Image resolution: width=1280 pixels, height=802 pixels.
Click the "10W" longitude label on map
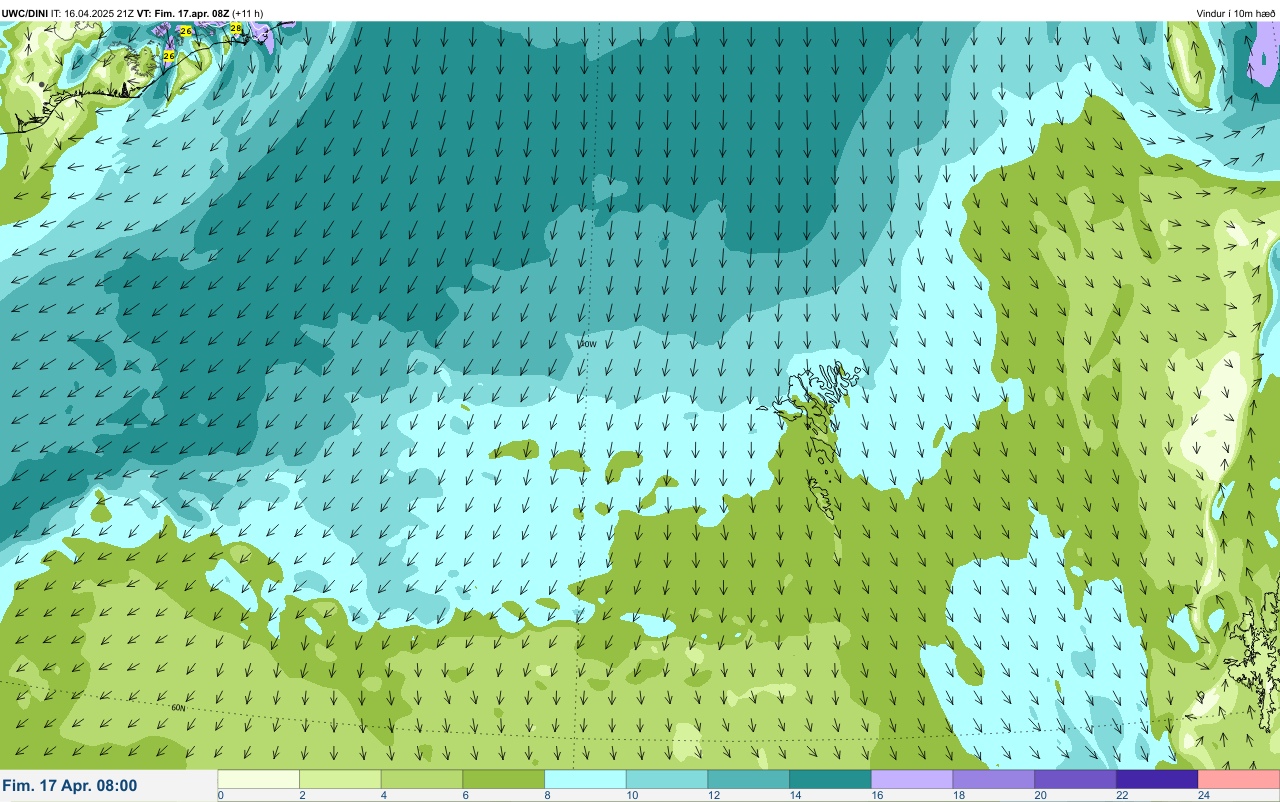click(587, 343)
